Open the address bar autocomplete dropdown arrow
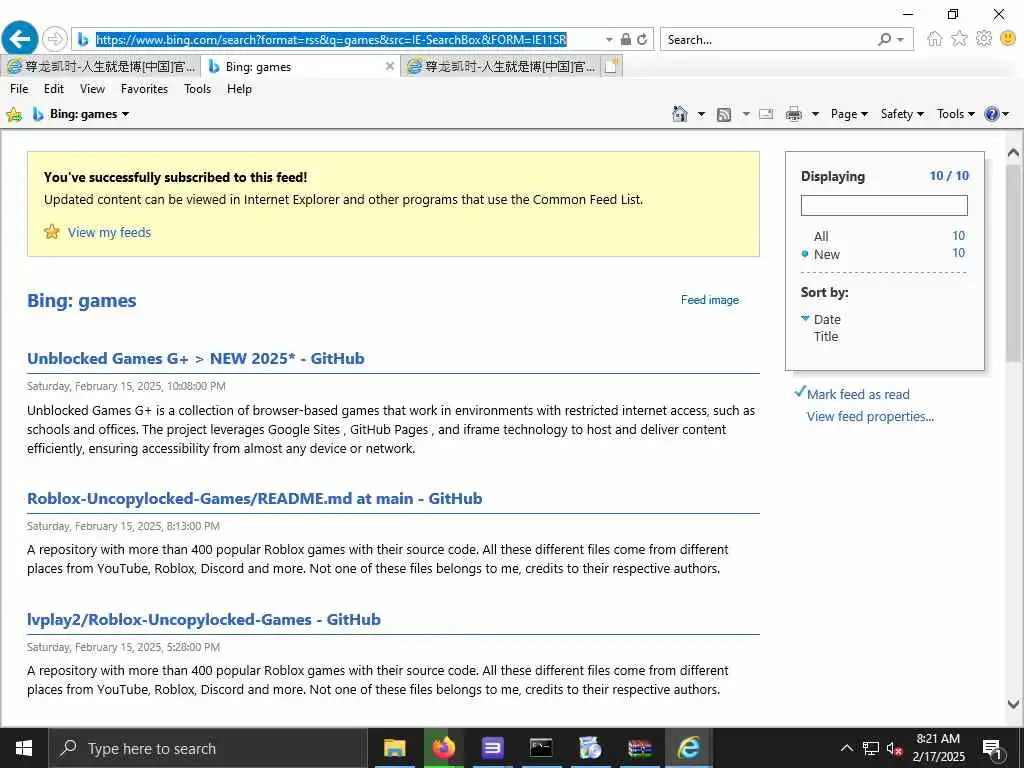Image resolution: width=1024 pixels, height=768 pixels. click(x=609, y=40)
